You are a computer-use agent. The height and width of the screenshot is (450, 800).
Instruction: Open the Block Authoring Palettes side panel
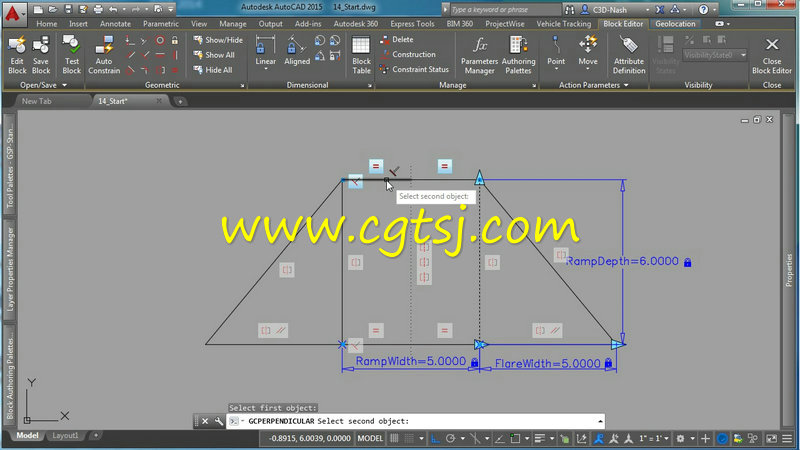pos(10,376)
